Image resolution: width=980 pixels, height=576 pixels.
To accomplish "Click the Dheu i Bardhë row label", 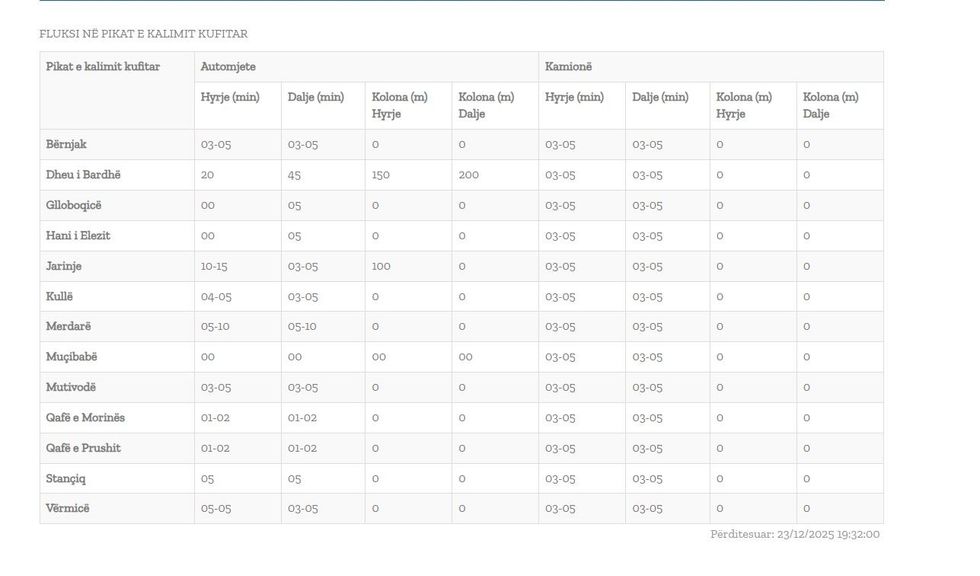I will point(83,175).
